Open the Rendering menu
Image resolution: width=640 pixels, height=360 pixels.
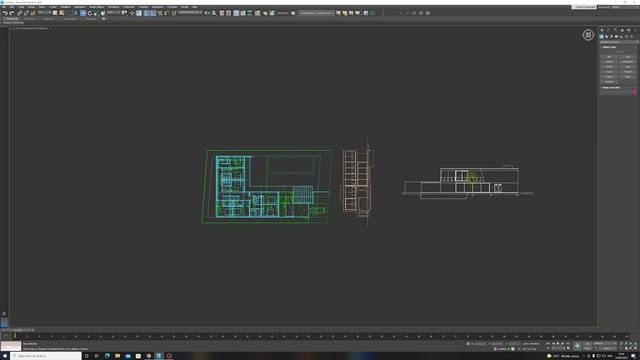(113, 7)
